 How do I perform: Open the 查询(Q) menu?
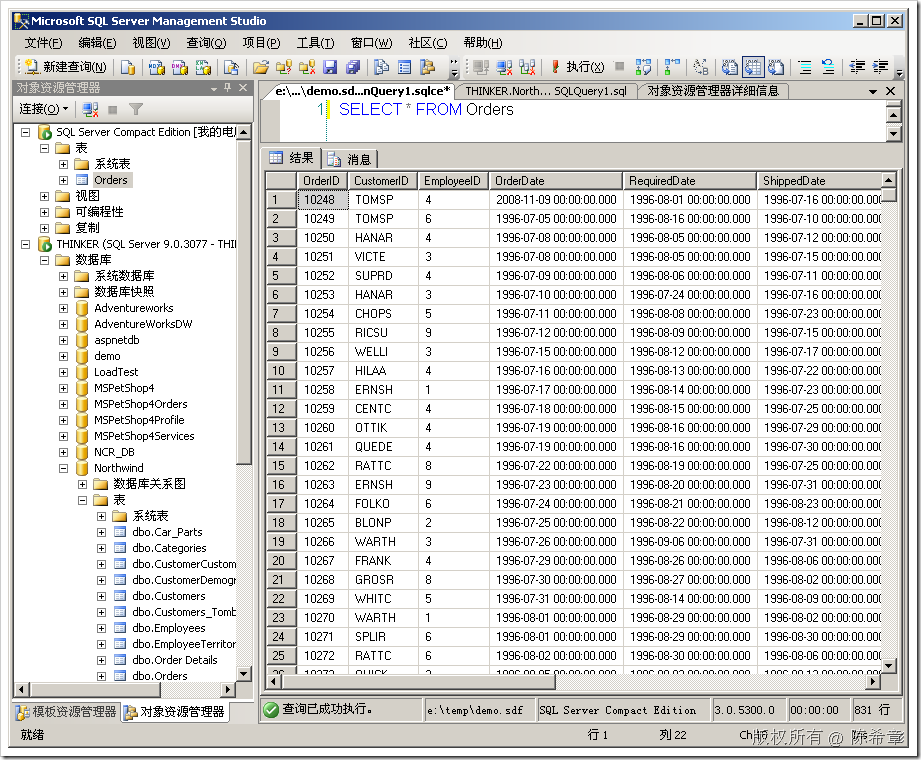[x=206, y=43]
